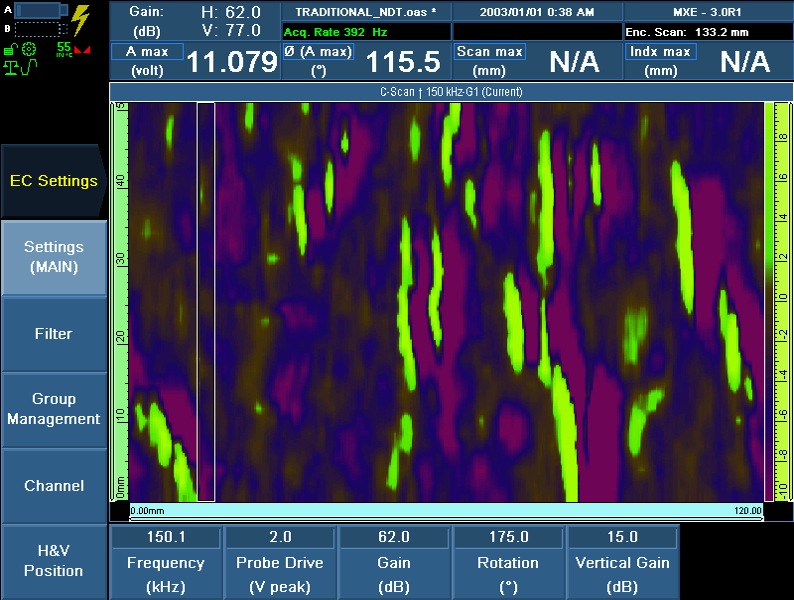Select the Rotation (°) parameter
Viewport: 794px width, 600px height.
[x=508, y=563]
